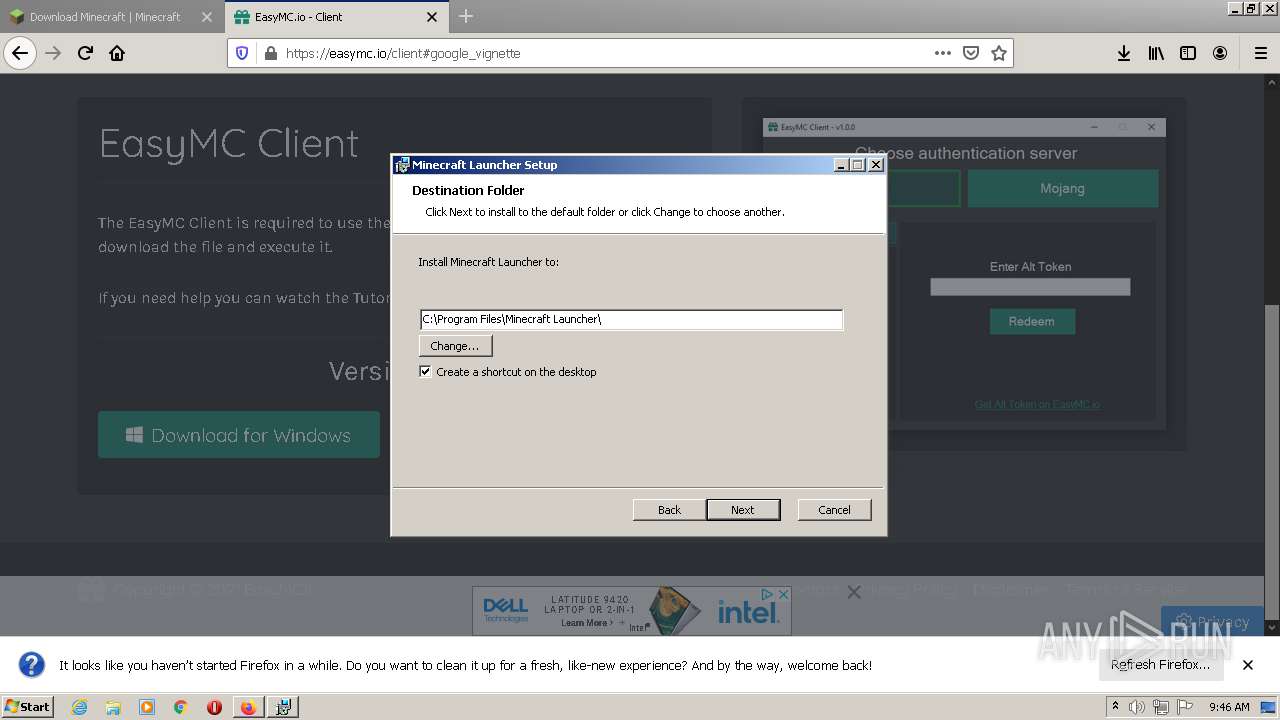The height and width of the screenshot is (720, 1280).
Task: Click Download for Windows button
Action: point(239,435)
